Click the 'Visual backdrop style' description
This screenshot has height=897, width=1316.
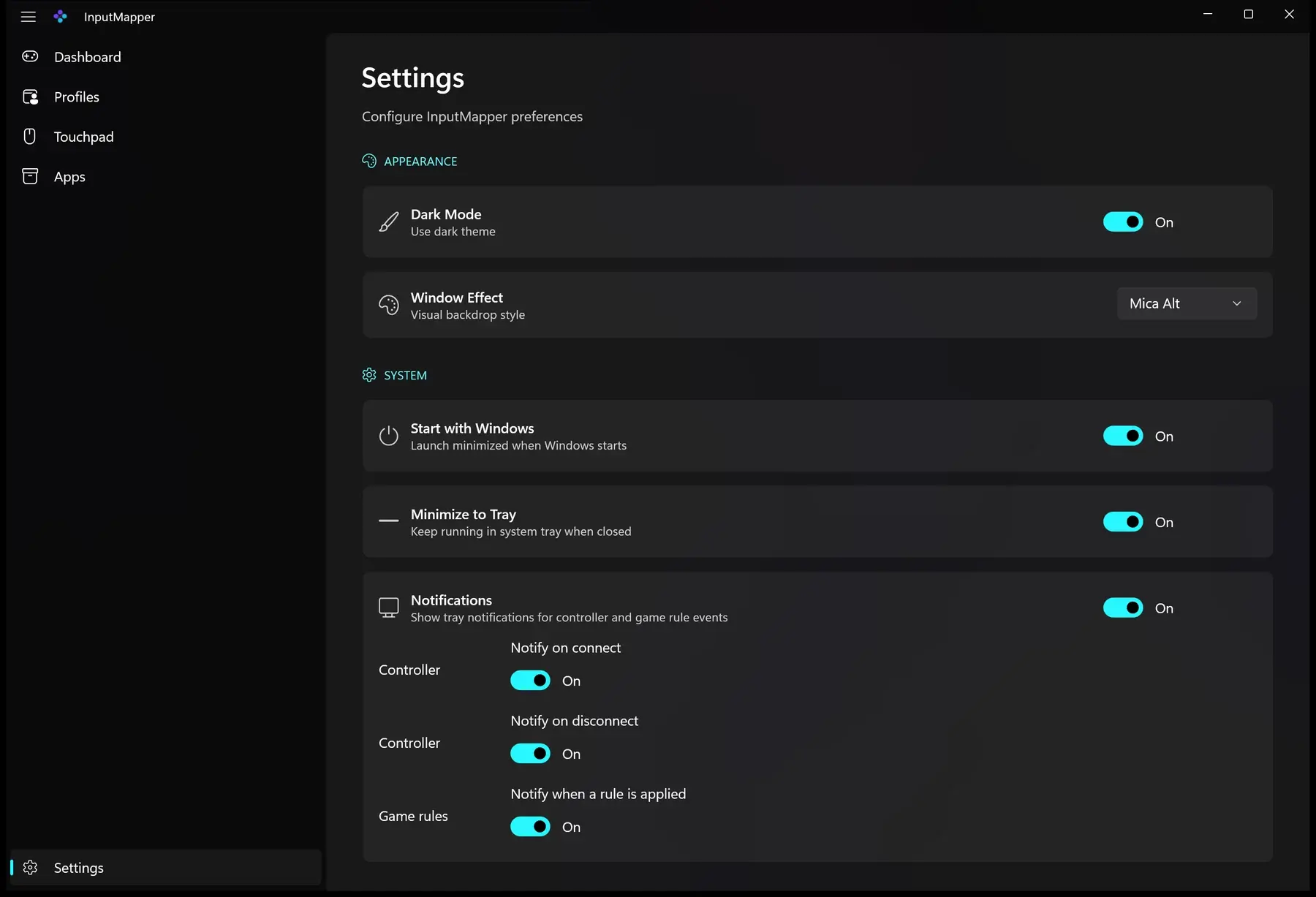point(468,315)
